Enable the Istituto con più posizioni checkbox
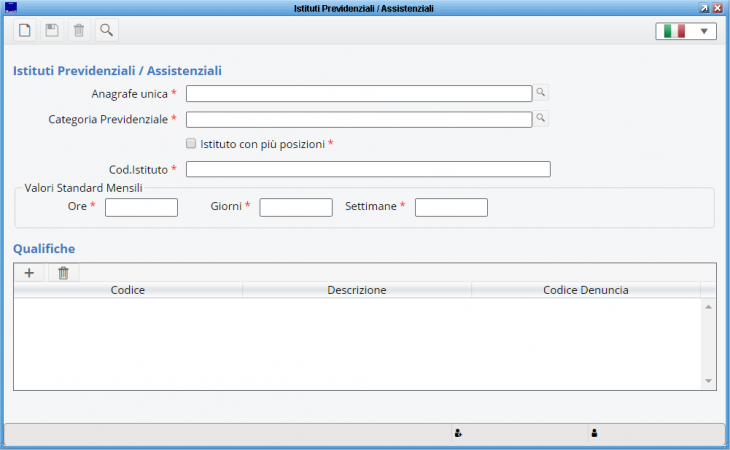730x450 pixels. pyautogui.click(x=191, y=143)
